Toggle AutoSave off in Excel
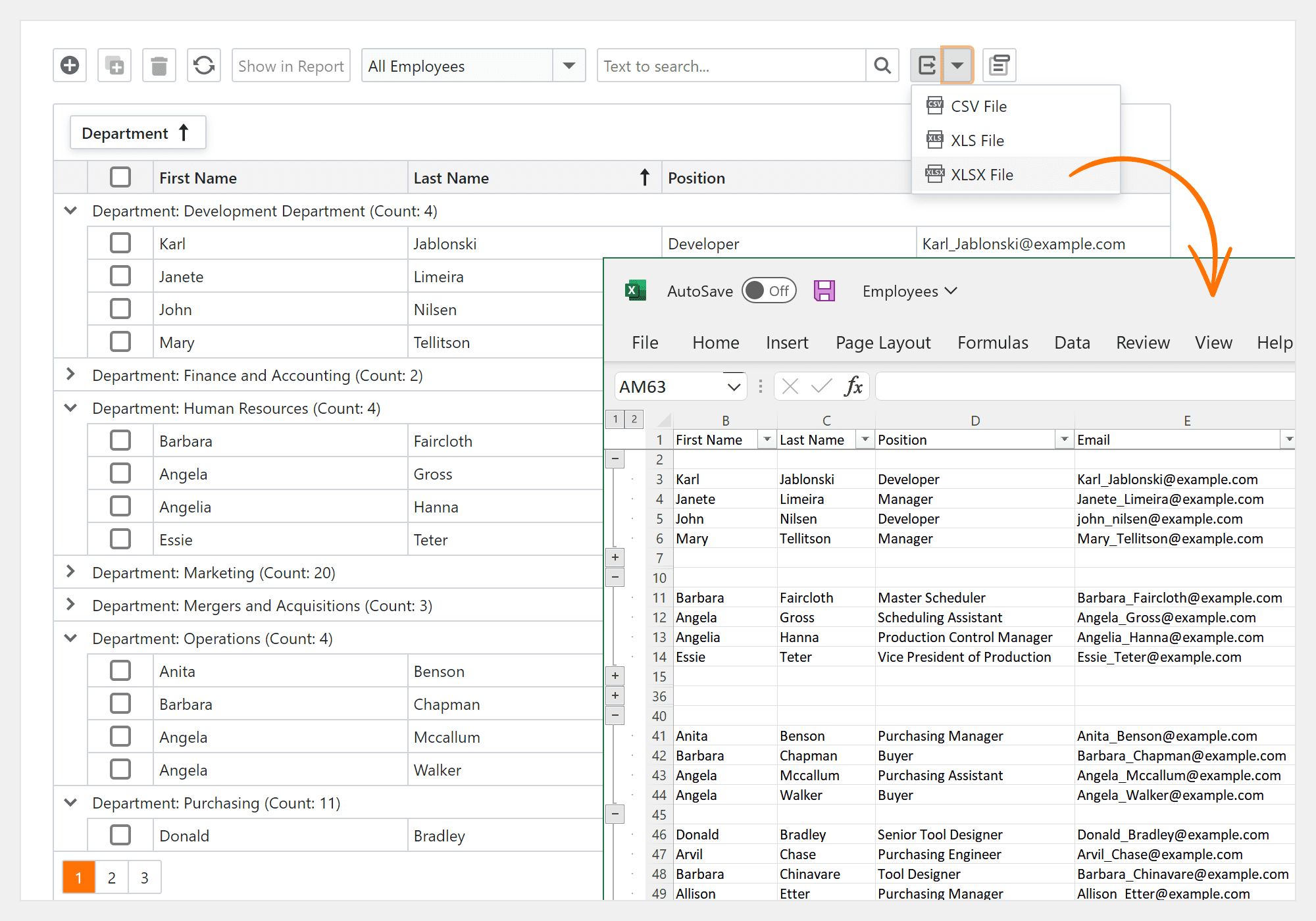Viewport: 1316px width, 921px height. [x=769, y=290]
